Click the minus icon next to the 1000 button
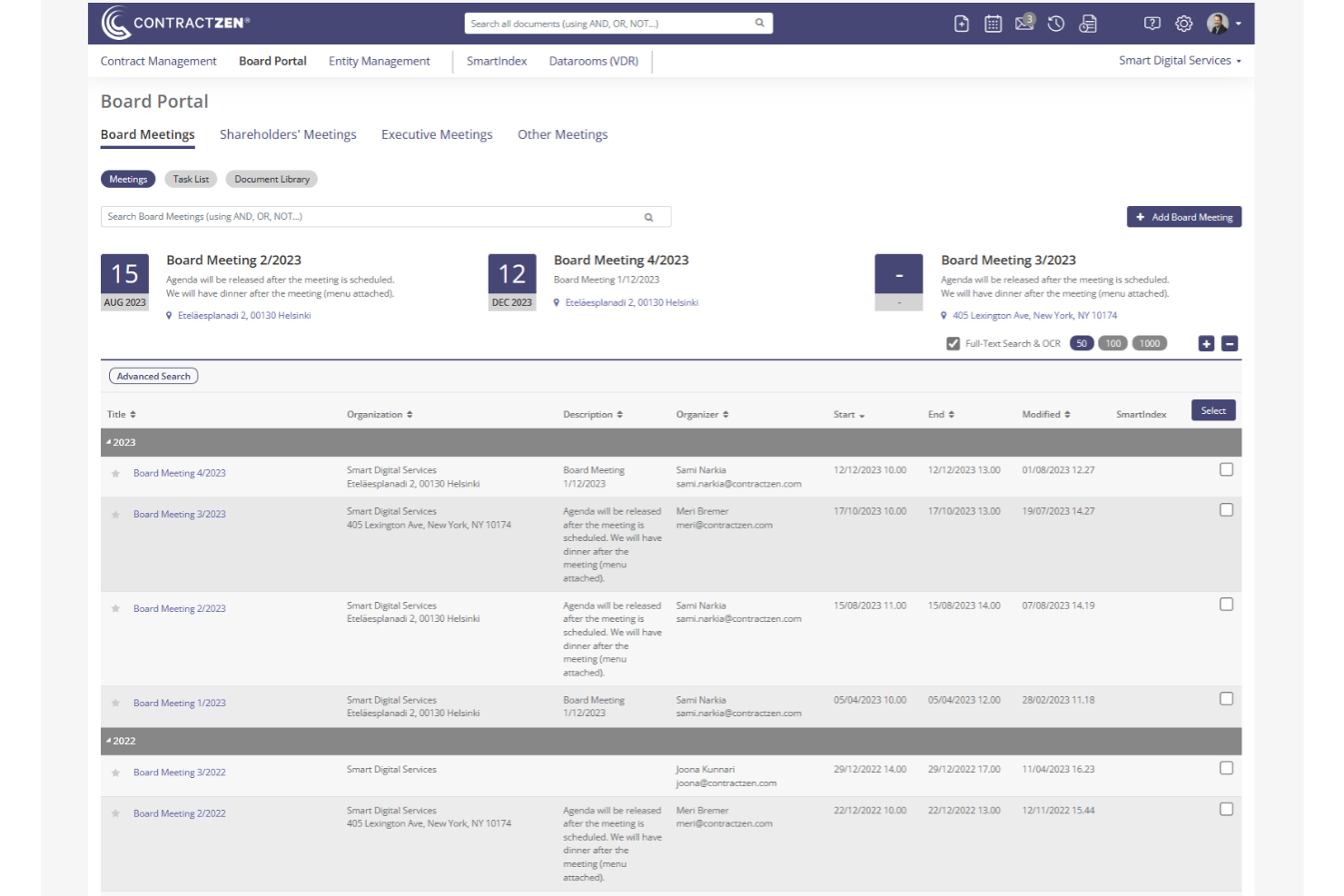 coord(1230,343)
